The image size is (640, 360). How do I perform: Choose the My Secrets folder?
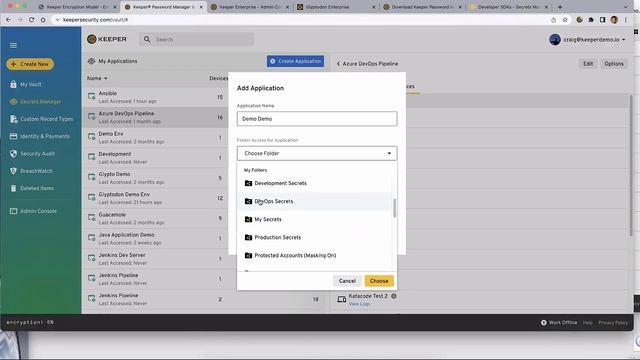click(x=315, y=219)
